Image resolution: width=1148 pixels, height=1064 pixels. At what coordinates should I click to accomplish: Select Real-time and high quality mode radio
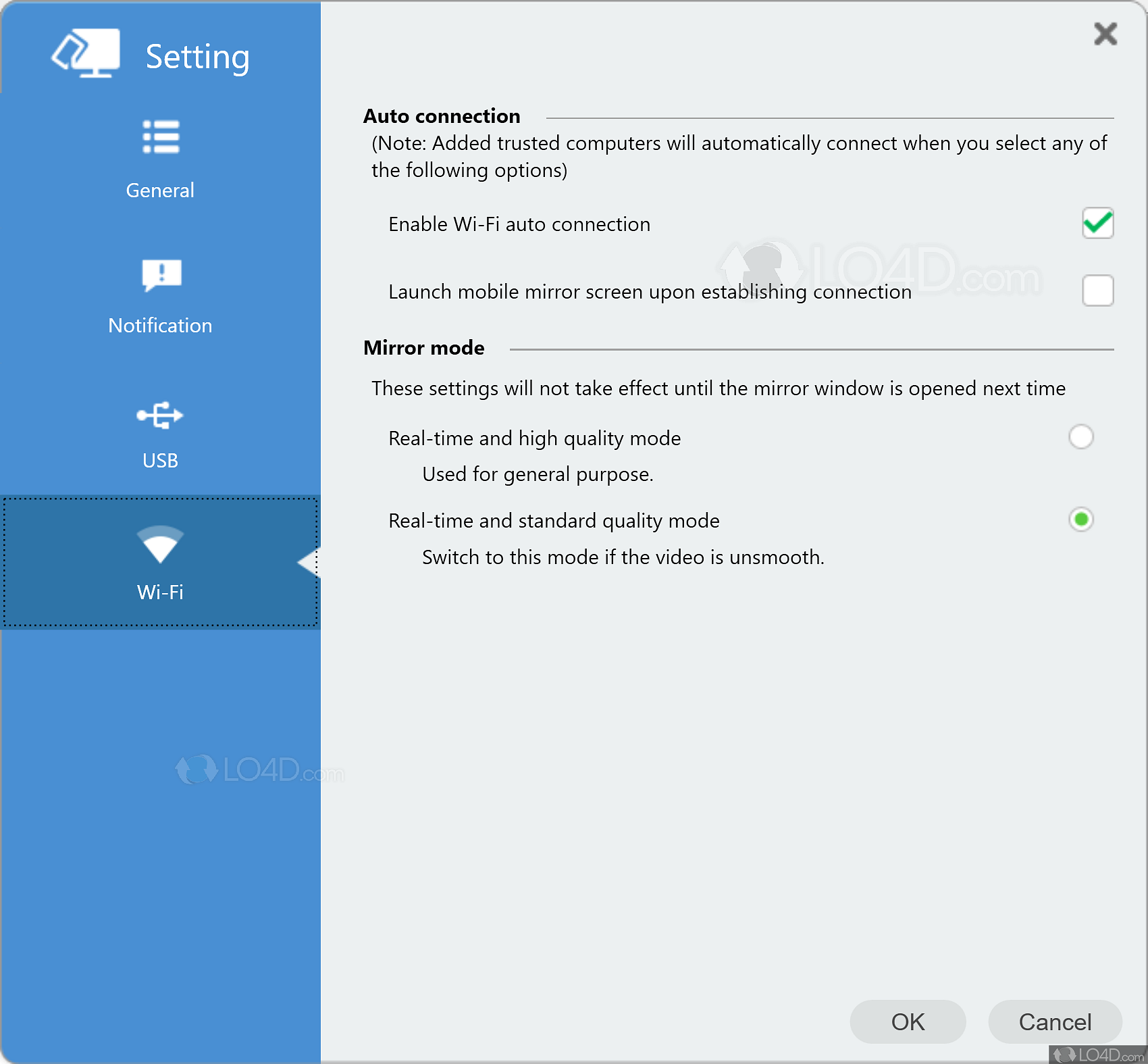(x=1080, y=437)
